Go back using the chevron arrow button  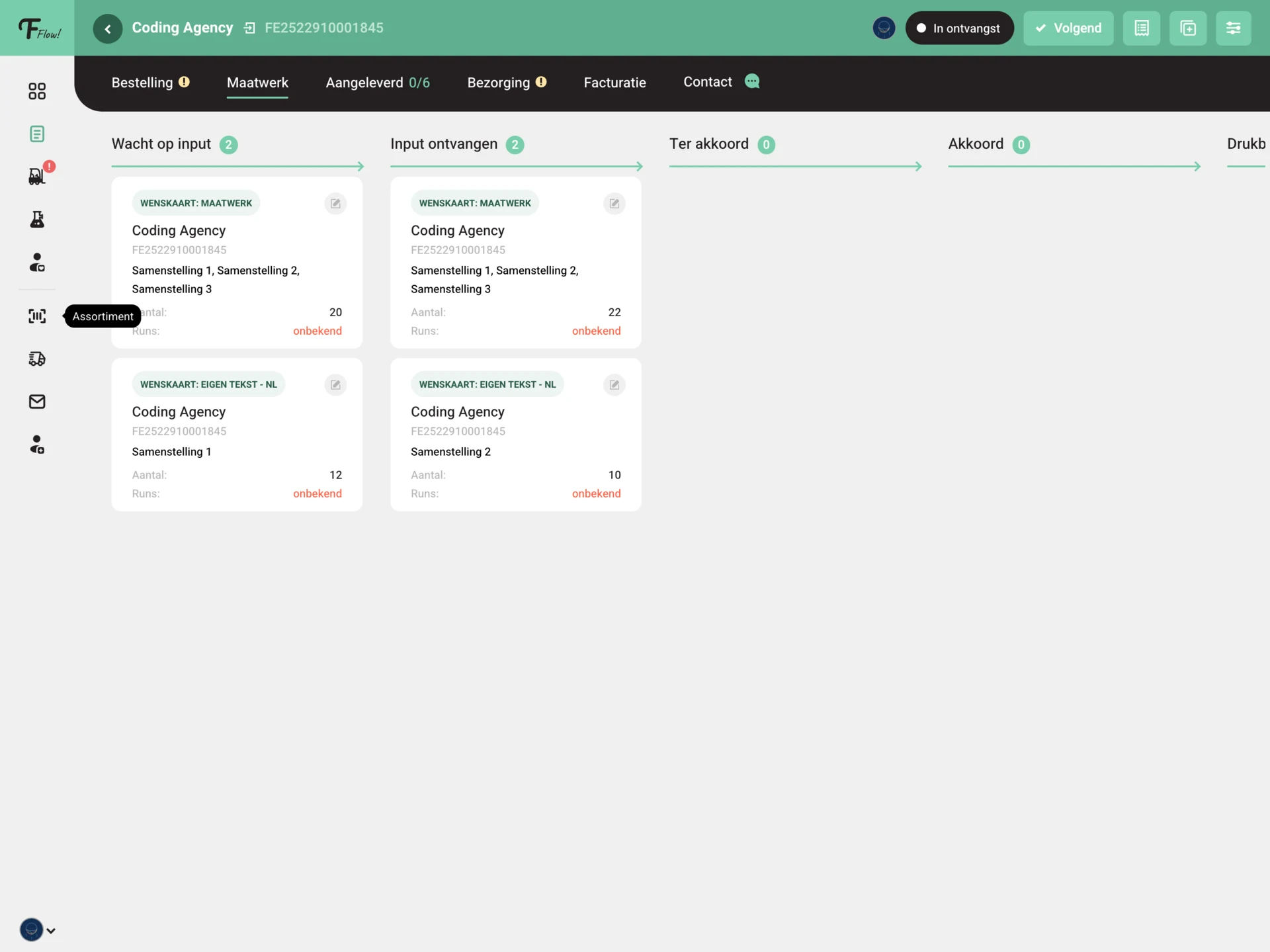pyautogui.click(x=107, y=28)
